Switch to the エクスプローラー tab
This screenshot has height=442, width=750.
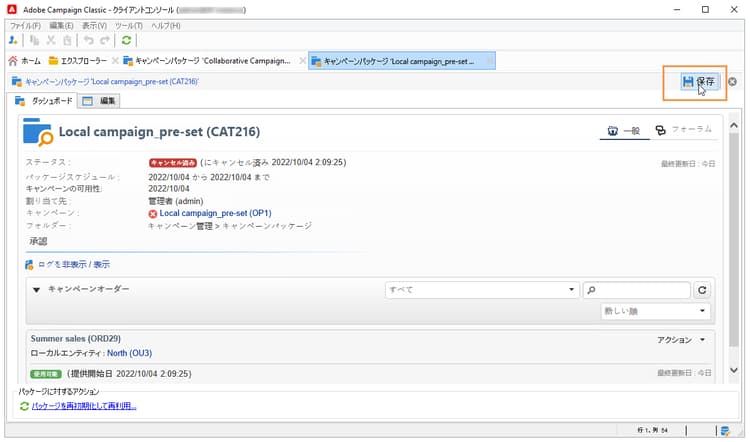tap(78, 61)
